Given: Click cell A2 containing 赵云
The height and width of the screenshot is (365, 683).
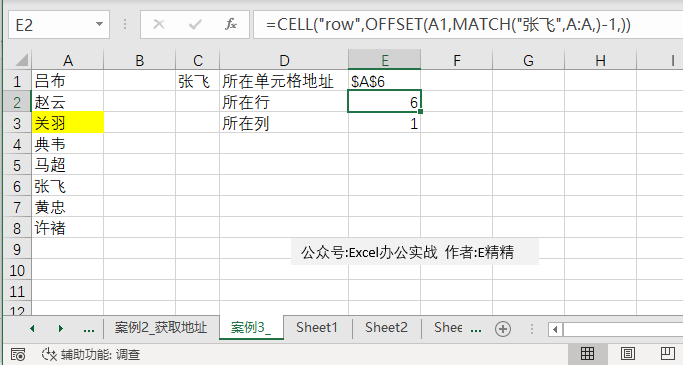Looking at the screenshot, I should tap(68, 102).
